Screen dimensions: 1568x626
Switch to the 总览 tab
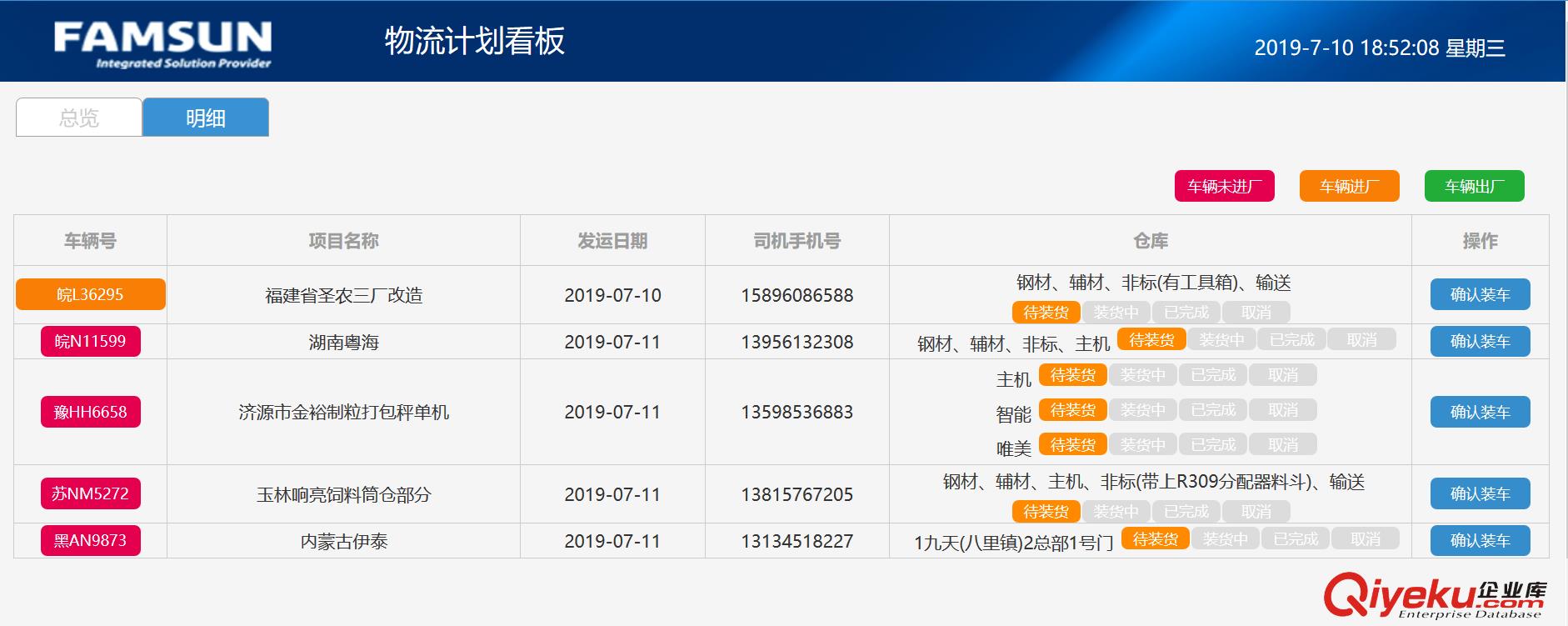click(79, 118)
